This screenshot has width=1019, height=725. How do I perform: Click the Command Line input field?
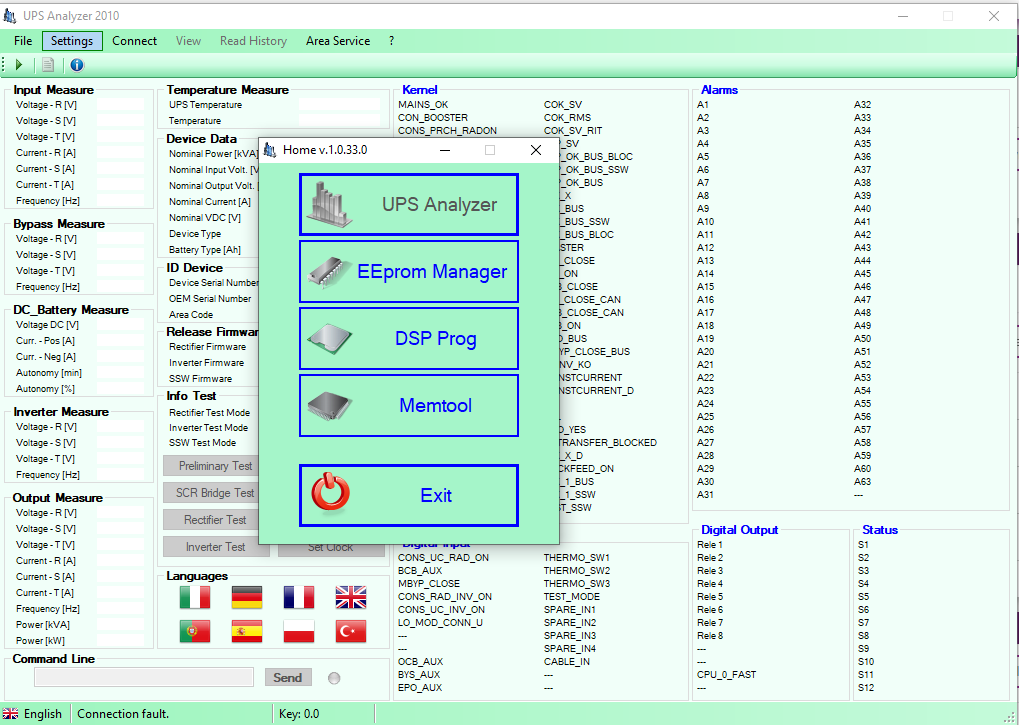pos(144,677)
